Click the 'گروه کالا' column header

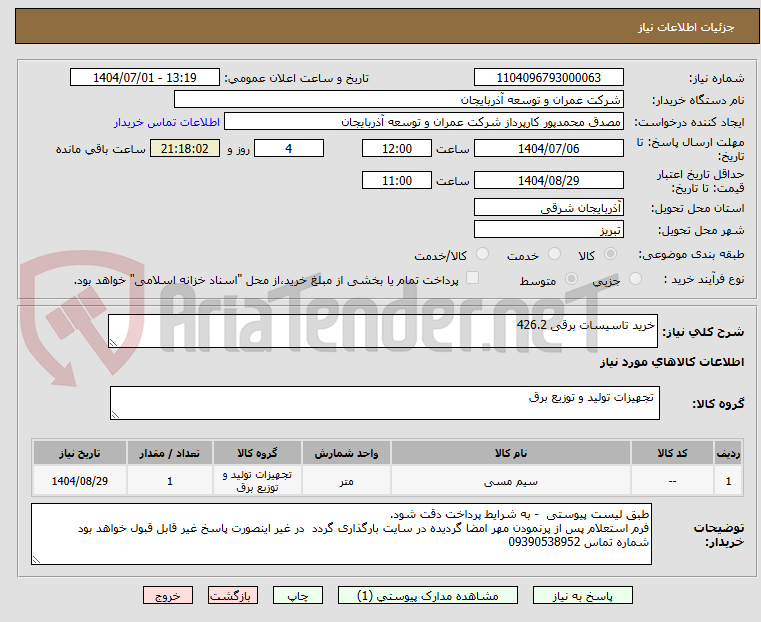click(257, 453)
